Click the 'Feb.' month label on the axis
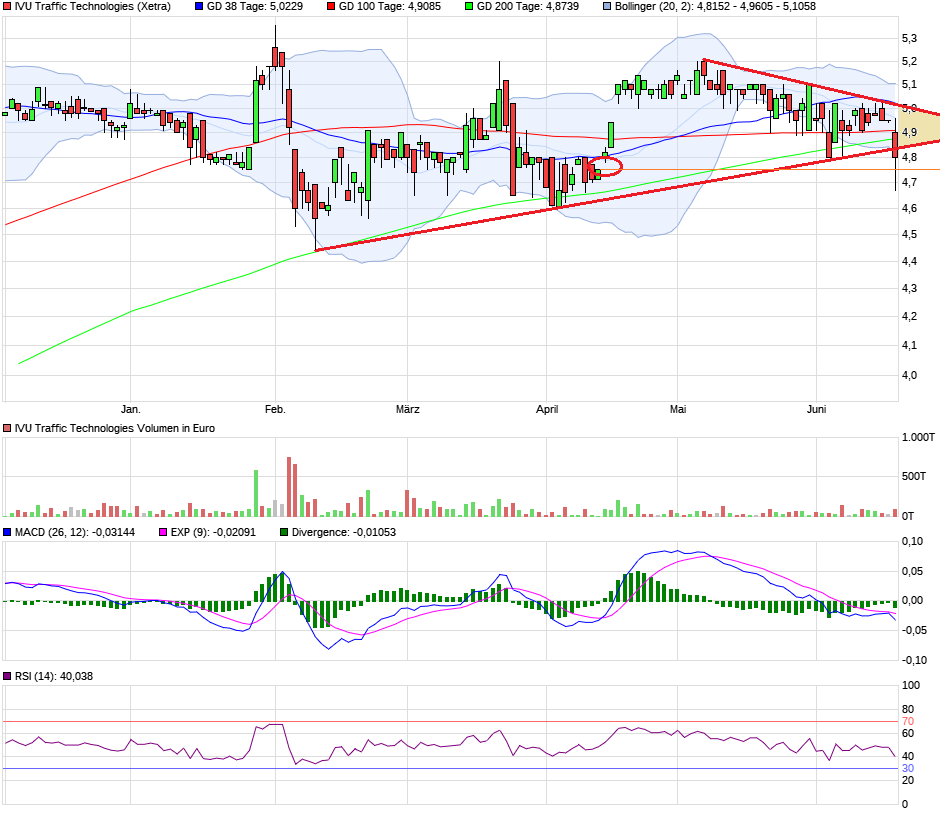The image size is (940, 814). click(x=275, y=409)
